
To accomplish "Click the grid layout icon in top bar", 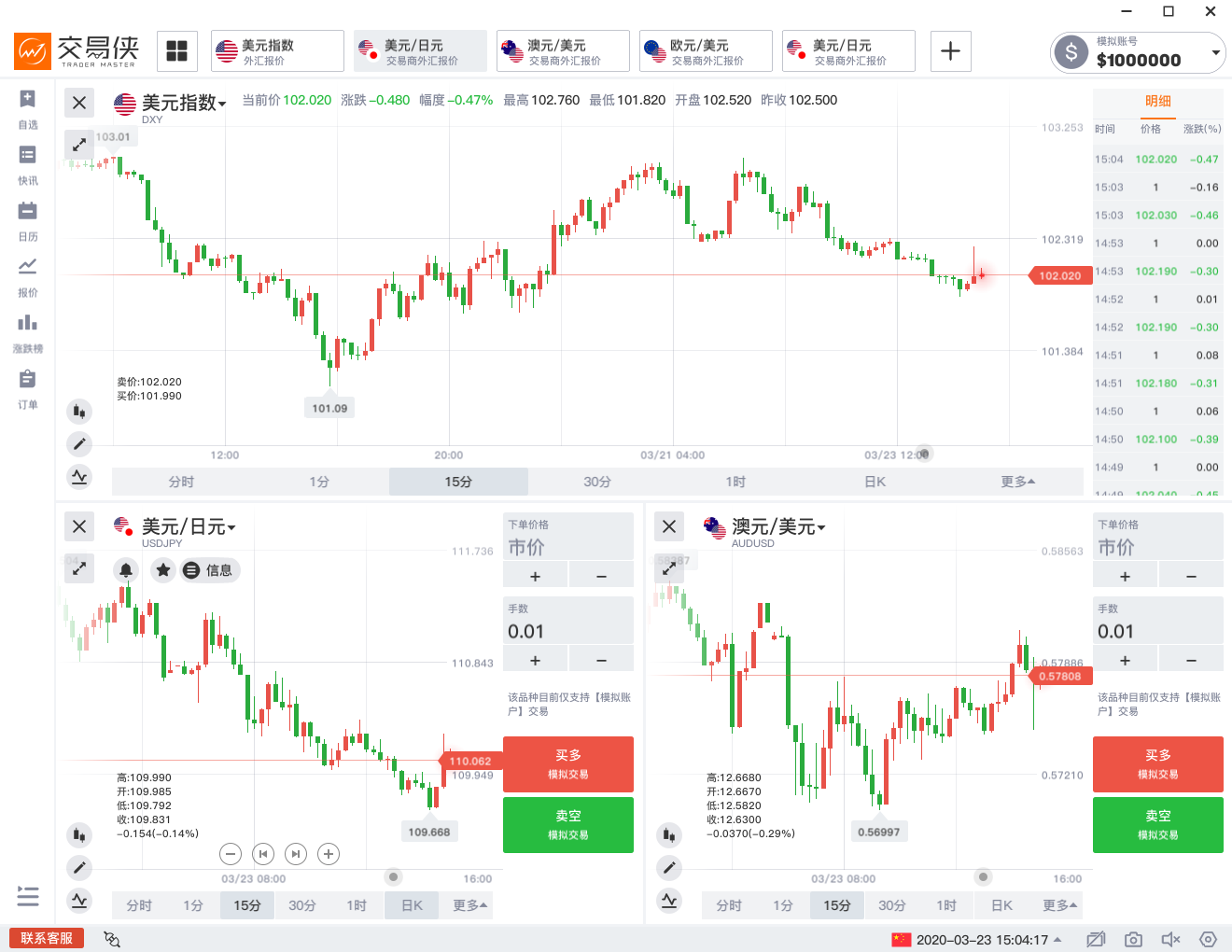I will click(x=176, y=51).
